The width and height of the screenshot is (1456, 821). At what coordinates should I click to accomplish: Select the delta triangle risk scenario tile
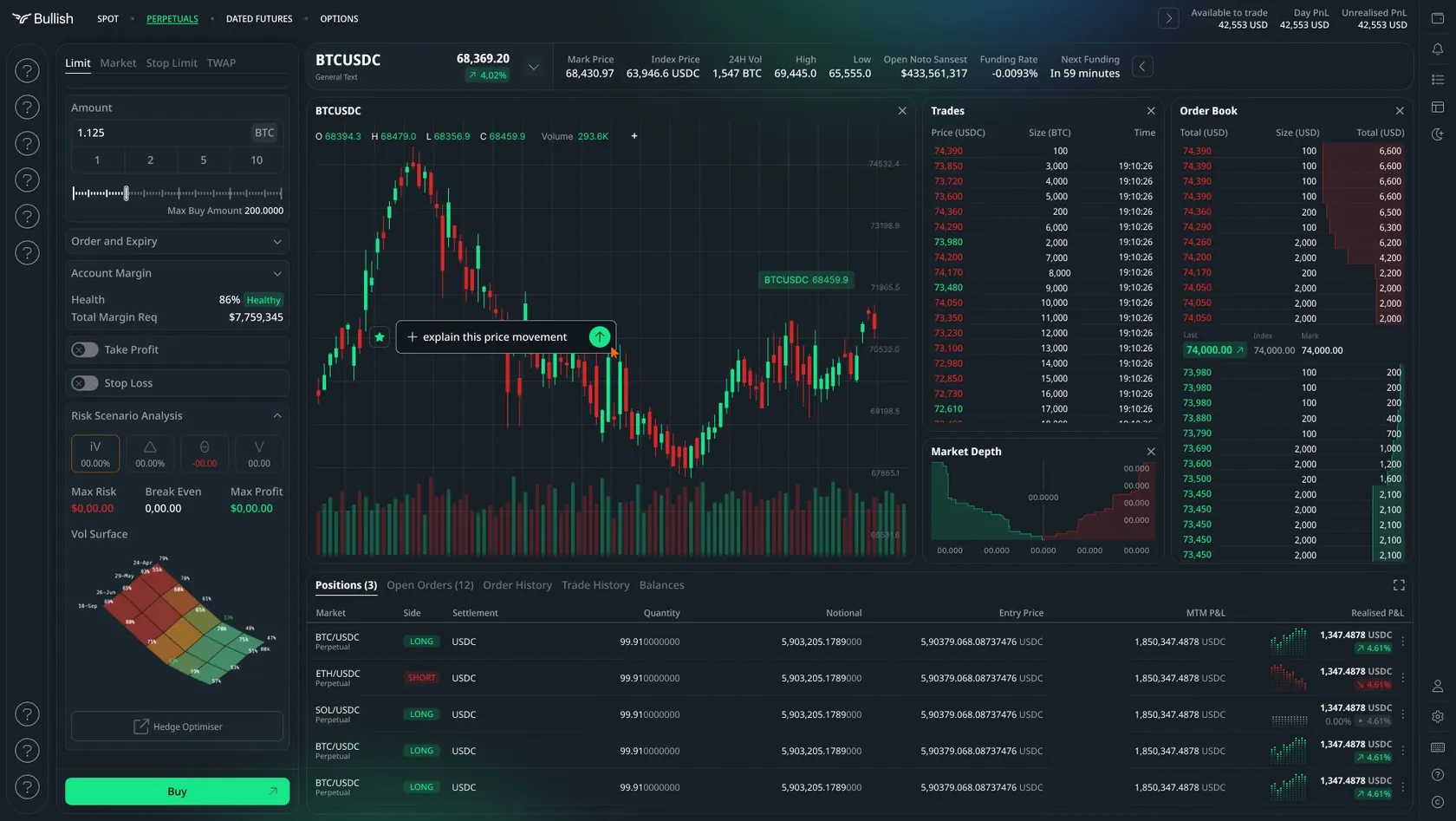click(150, 453)
